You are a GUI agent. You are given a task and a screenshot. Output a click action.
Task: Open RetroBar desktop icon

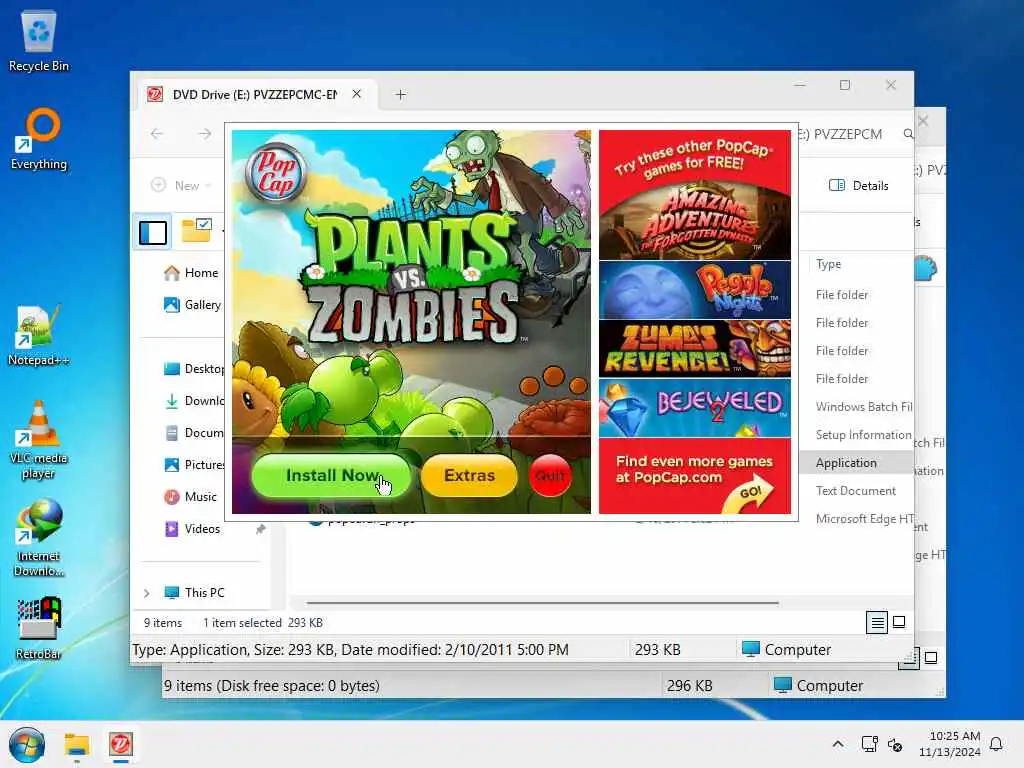(x=39, y=628)
